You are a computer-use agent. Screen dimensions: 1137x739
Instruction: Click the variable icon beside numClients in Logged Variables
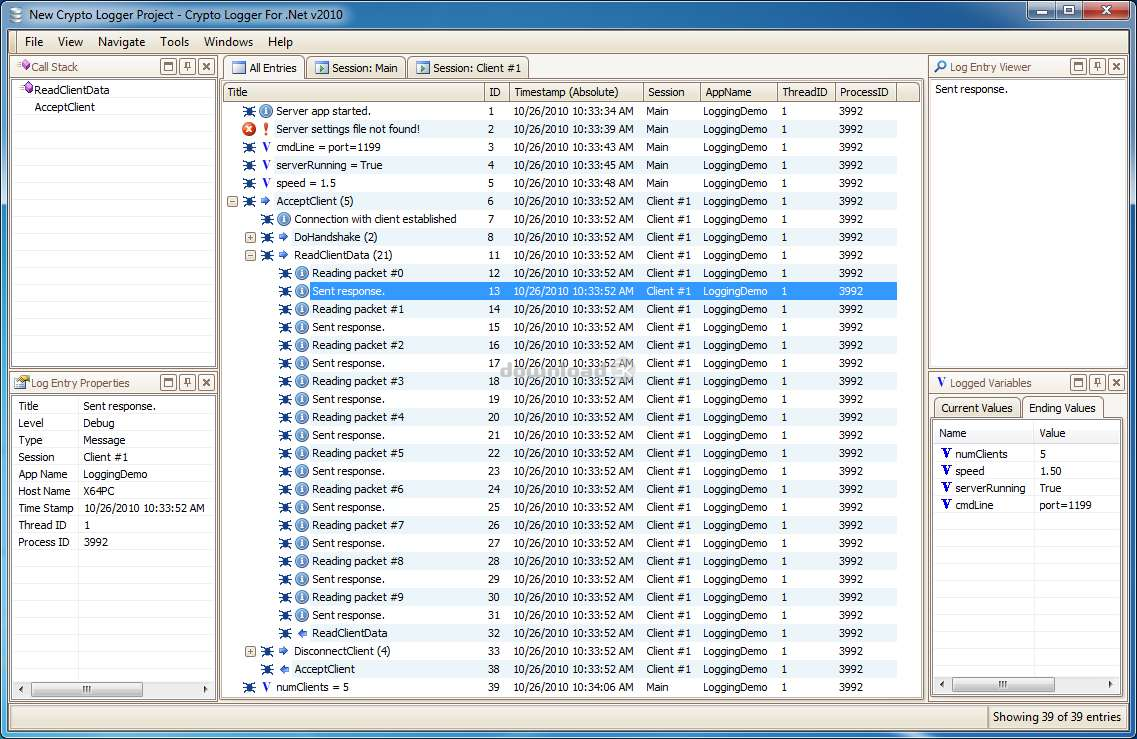pyautogui.click(x=946, y=454)
